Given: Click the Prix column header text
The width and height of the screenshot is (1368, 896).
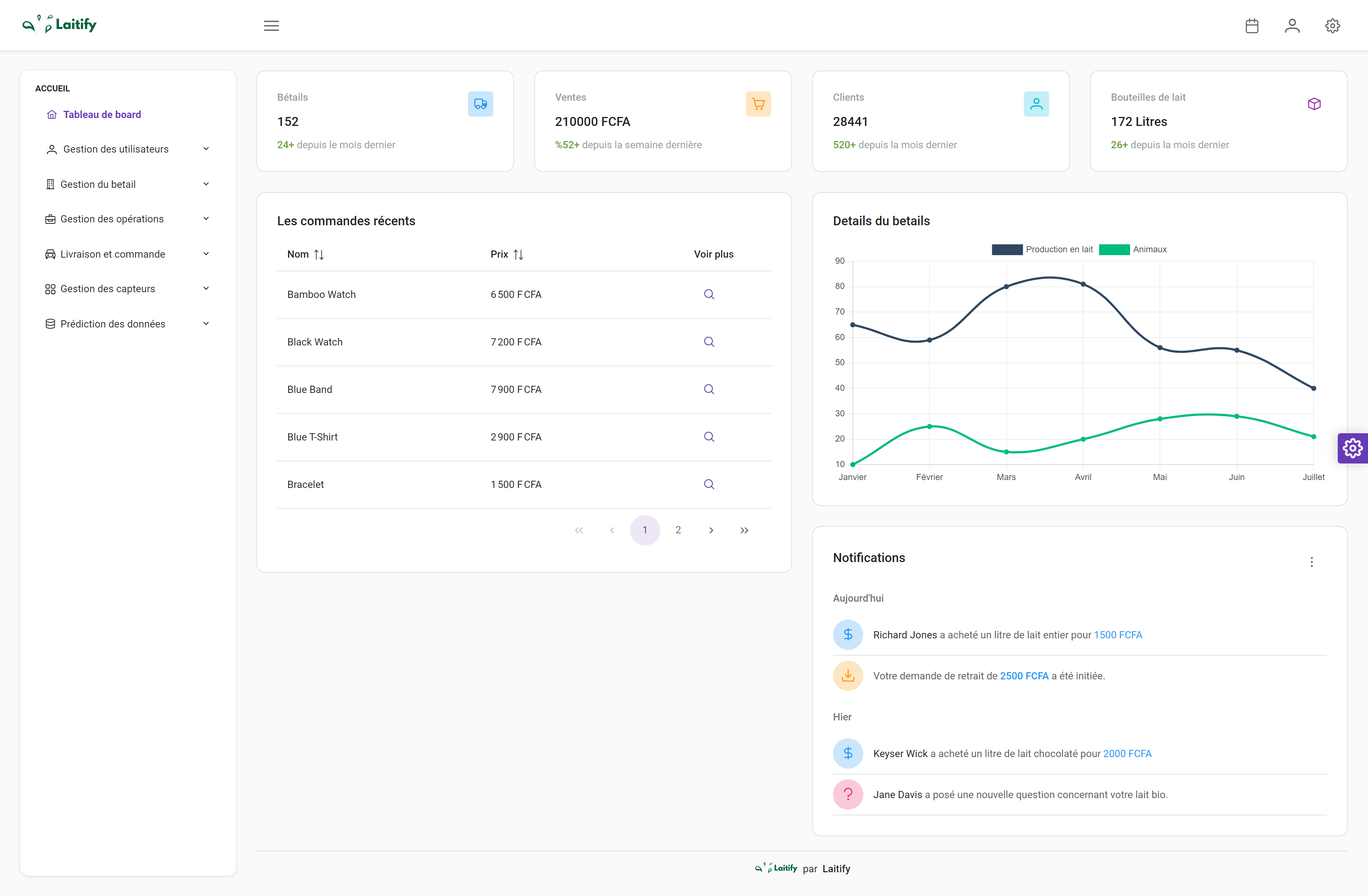Looking at the screenshot, I should pyautogui.click(x=499, y=254).
